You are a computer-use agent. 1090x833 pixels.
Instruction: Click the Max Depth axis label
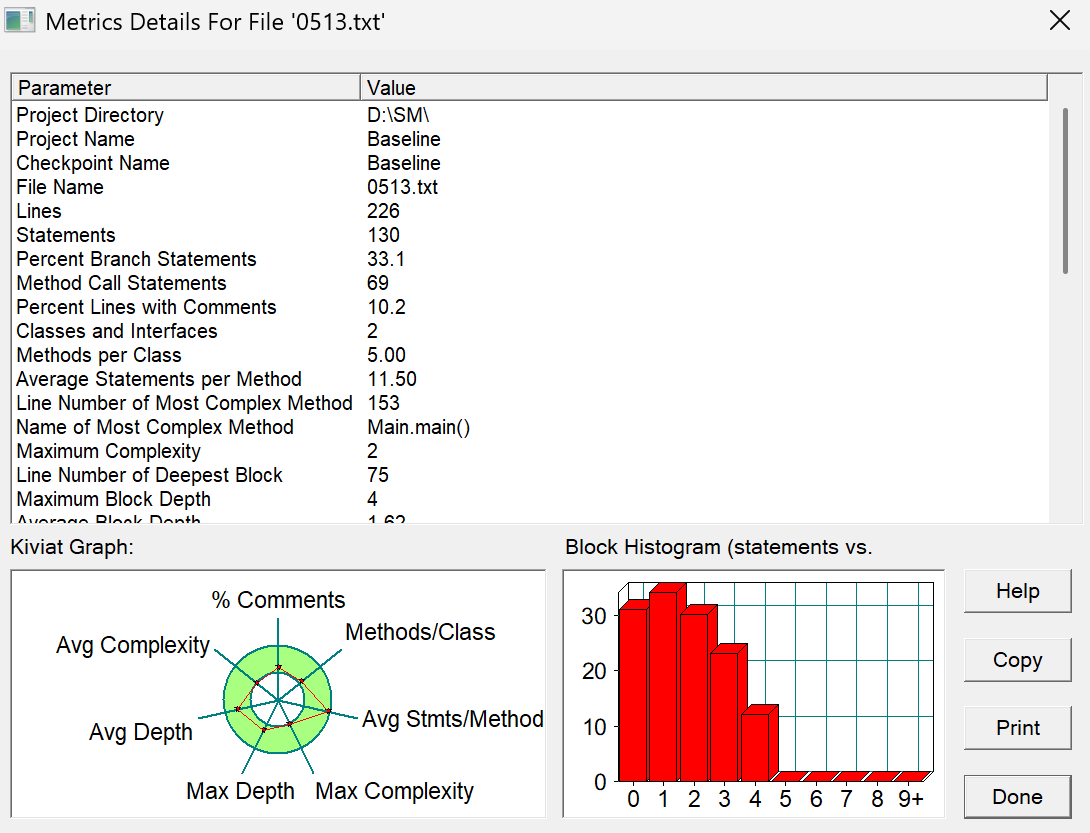click(240, 791)
